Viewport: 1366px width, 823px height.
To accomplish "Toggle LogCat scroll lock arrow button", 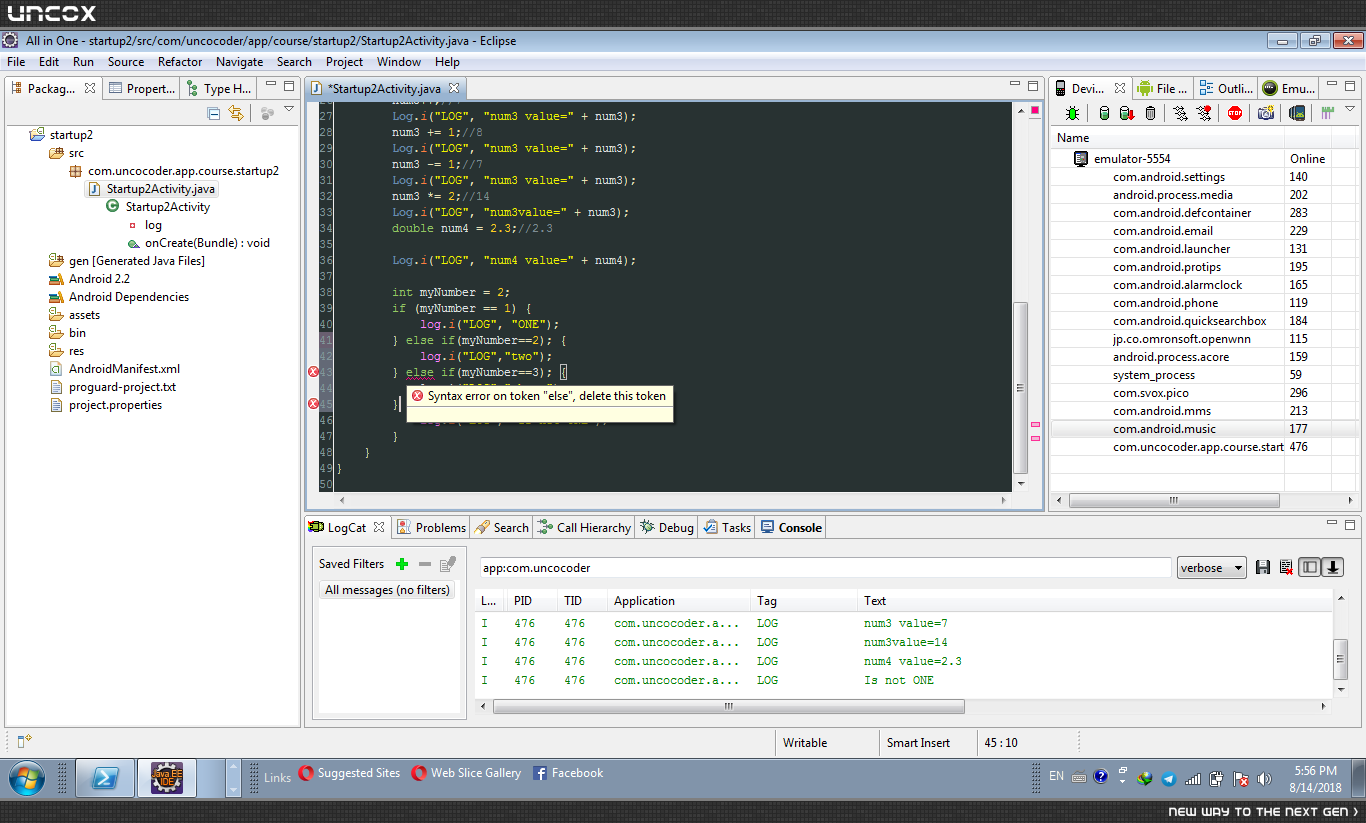I will pyautogui.click(x=1332, y=567).
